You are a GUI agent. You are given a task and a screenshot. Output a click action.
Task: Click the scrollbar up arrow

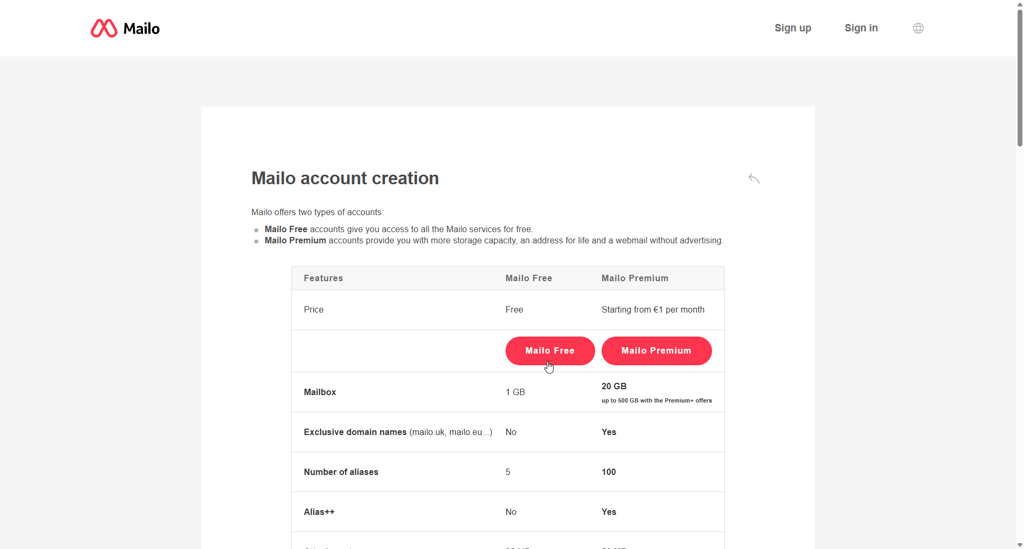1019,4
